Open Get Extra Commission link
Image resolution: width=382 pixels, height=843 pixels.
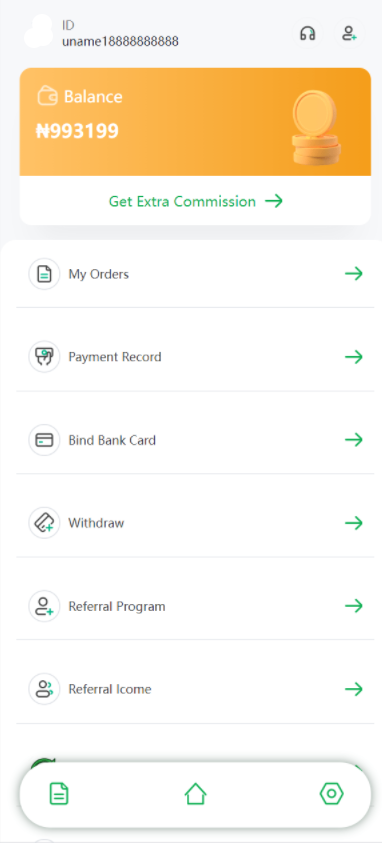tap(196, 202)
